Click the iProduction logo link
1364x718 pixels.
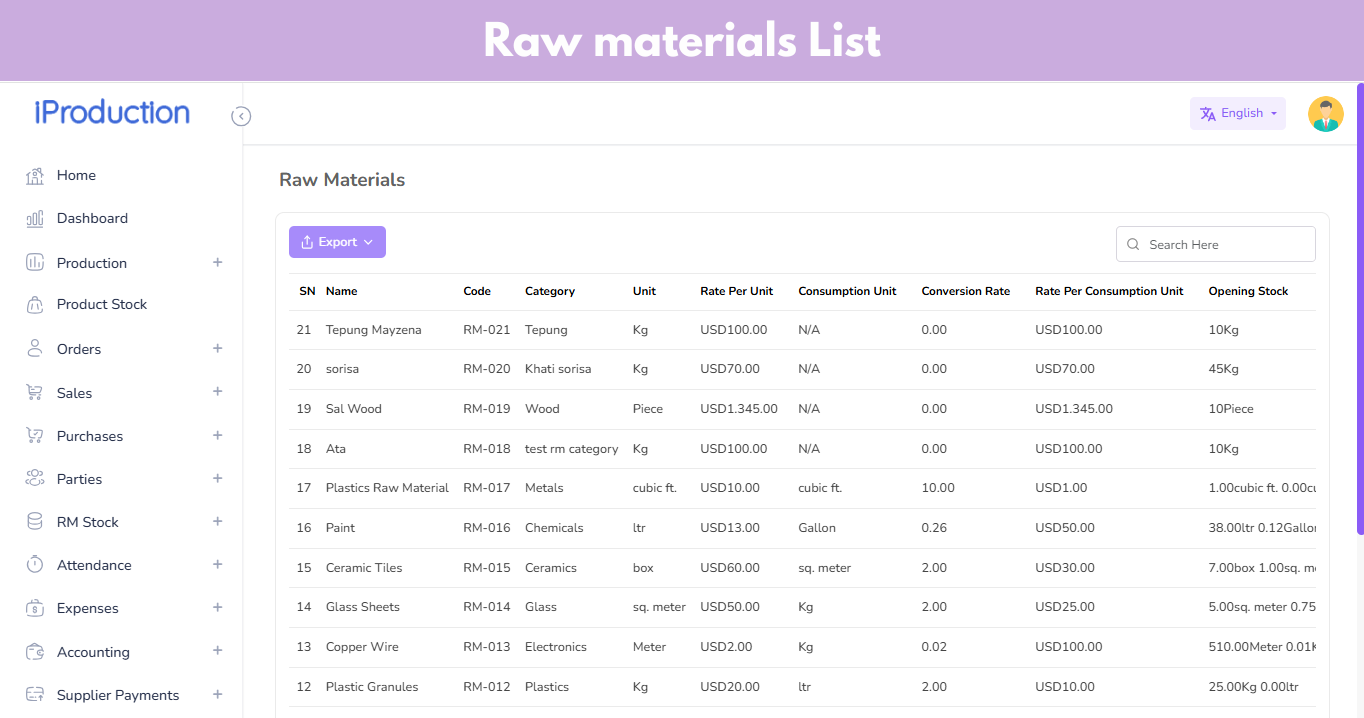(x=112, y=113)
